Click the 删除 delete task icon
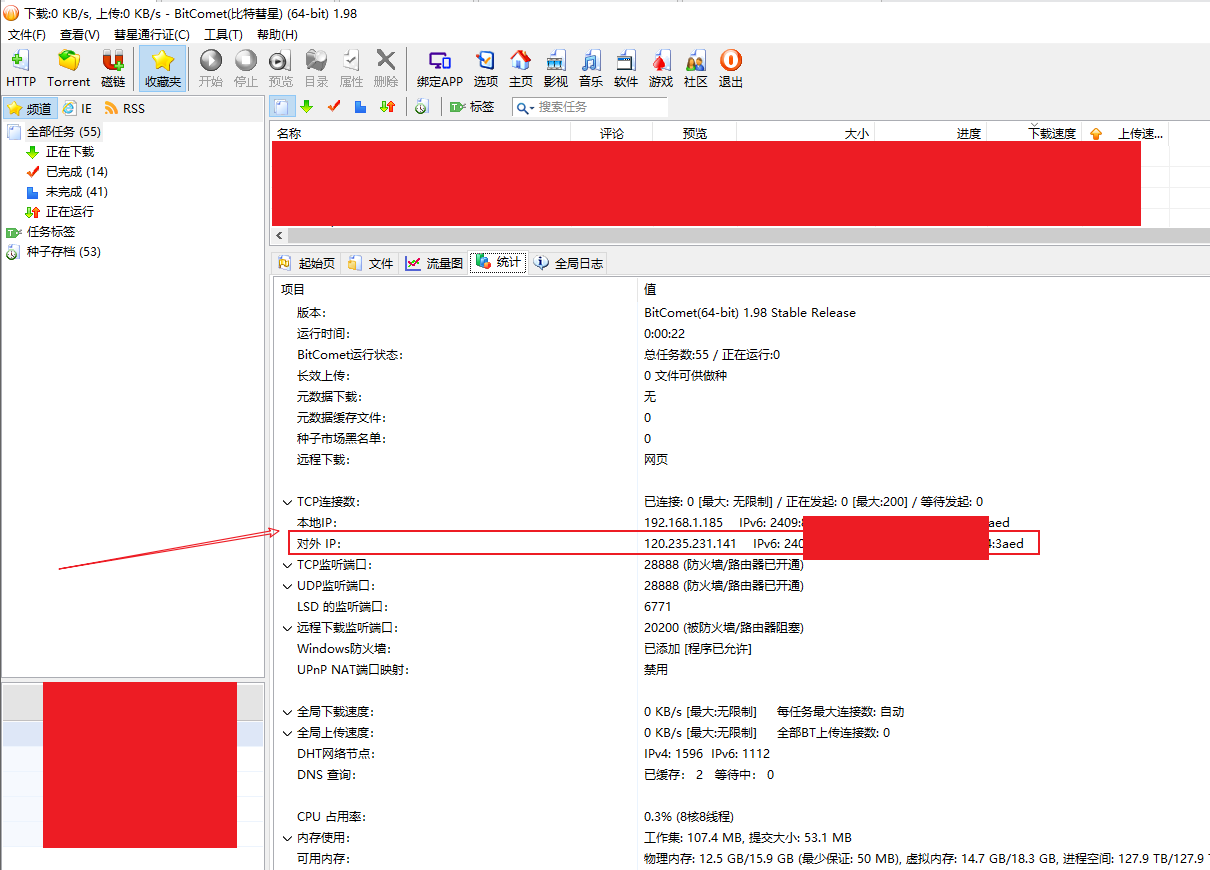Screen dimensions: 1210x870 coord(386,68)
